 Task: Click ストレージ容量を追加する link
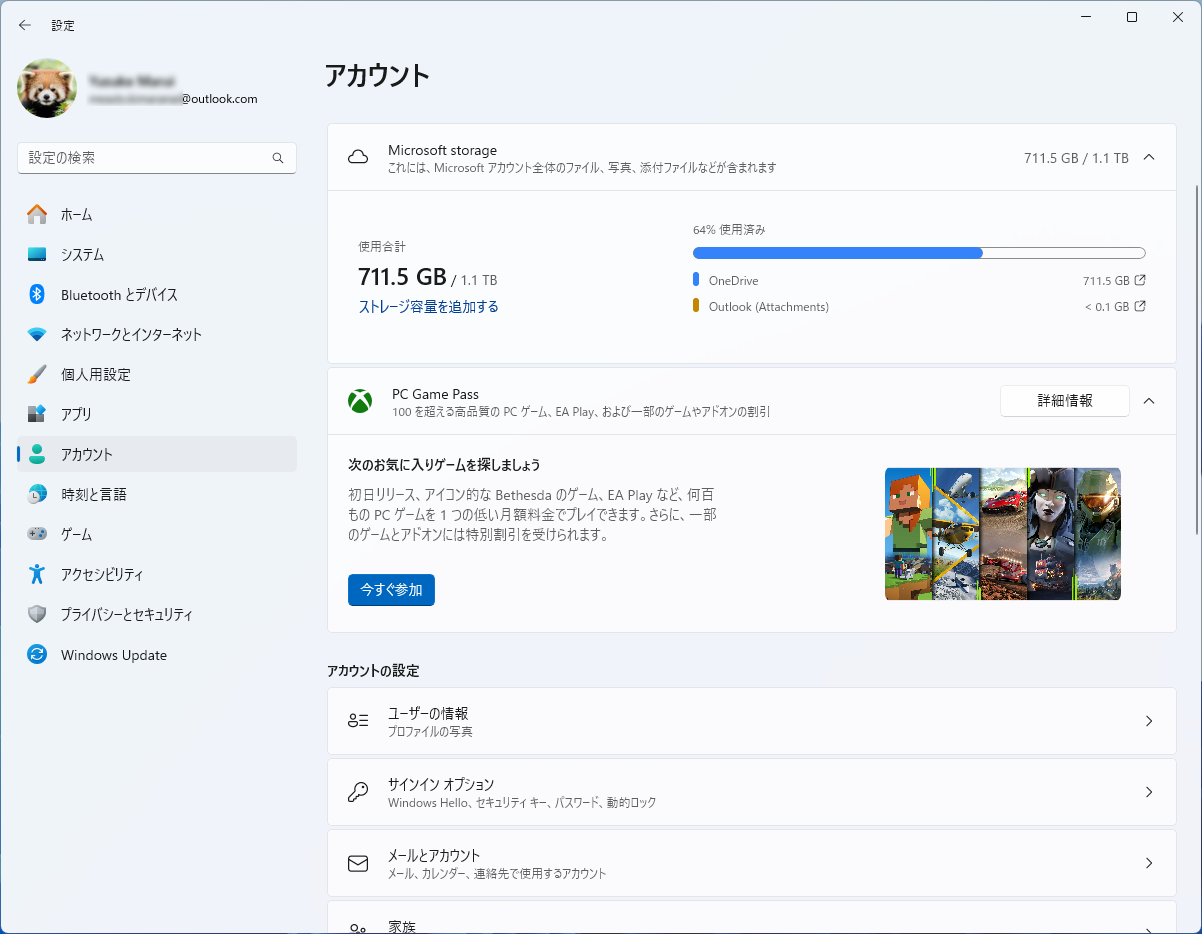coord(428,307)
